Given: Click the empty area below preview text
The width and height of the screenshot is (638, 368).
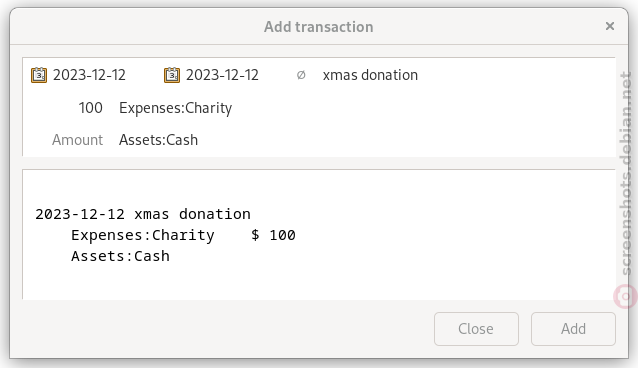Looking at the screenshot, I should [x=319, y=283].
